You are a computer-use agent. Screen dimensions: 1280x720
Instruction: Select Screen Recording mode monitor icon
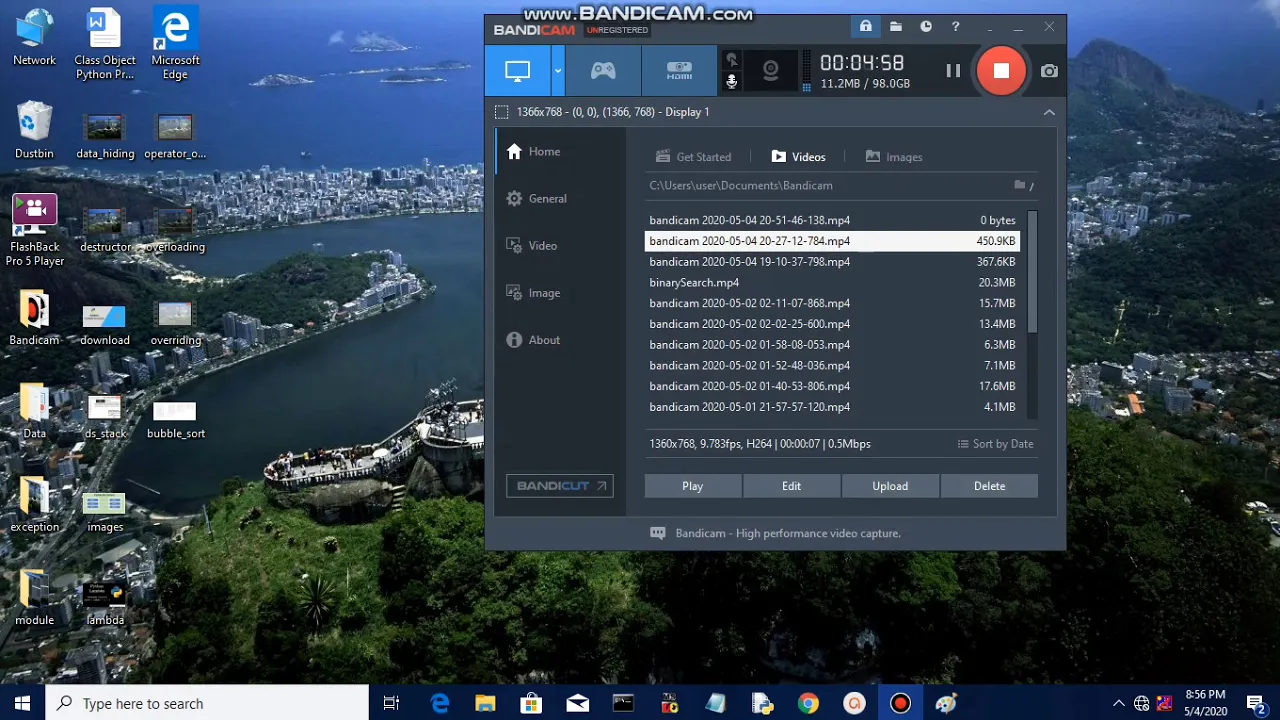(517, 71)
